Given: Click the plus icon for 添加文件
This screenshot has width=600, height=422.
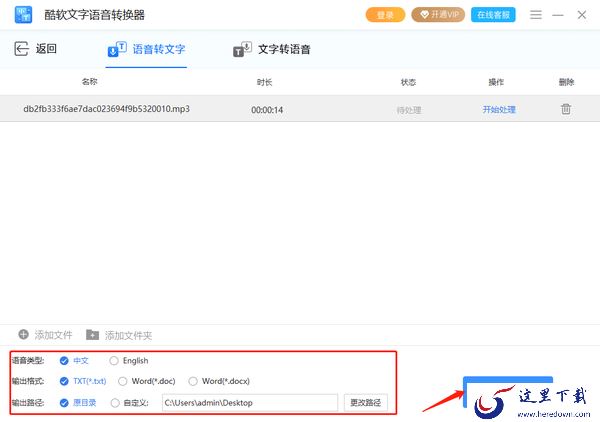Looking at the screenshot, I should pos(23,334).
